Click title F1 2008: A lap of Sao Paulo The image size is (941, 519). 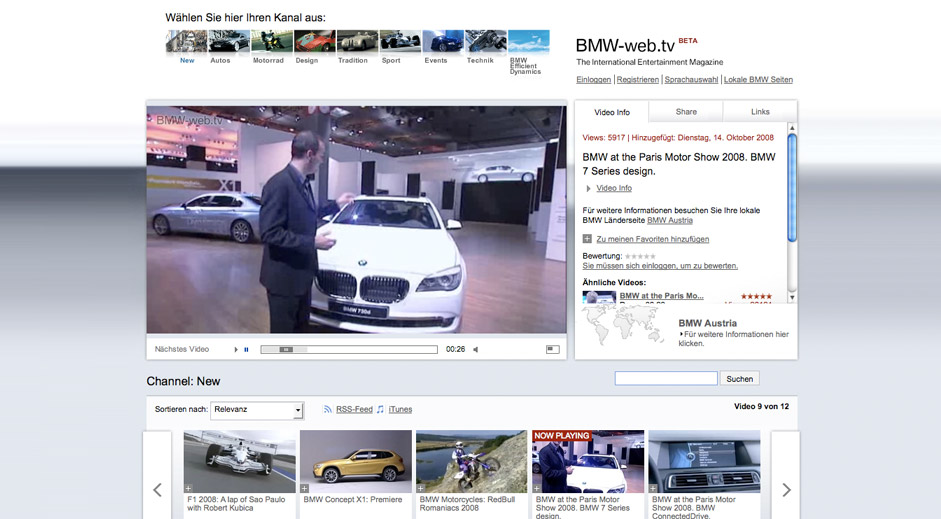pos(236,503)
